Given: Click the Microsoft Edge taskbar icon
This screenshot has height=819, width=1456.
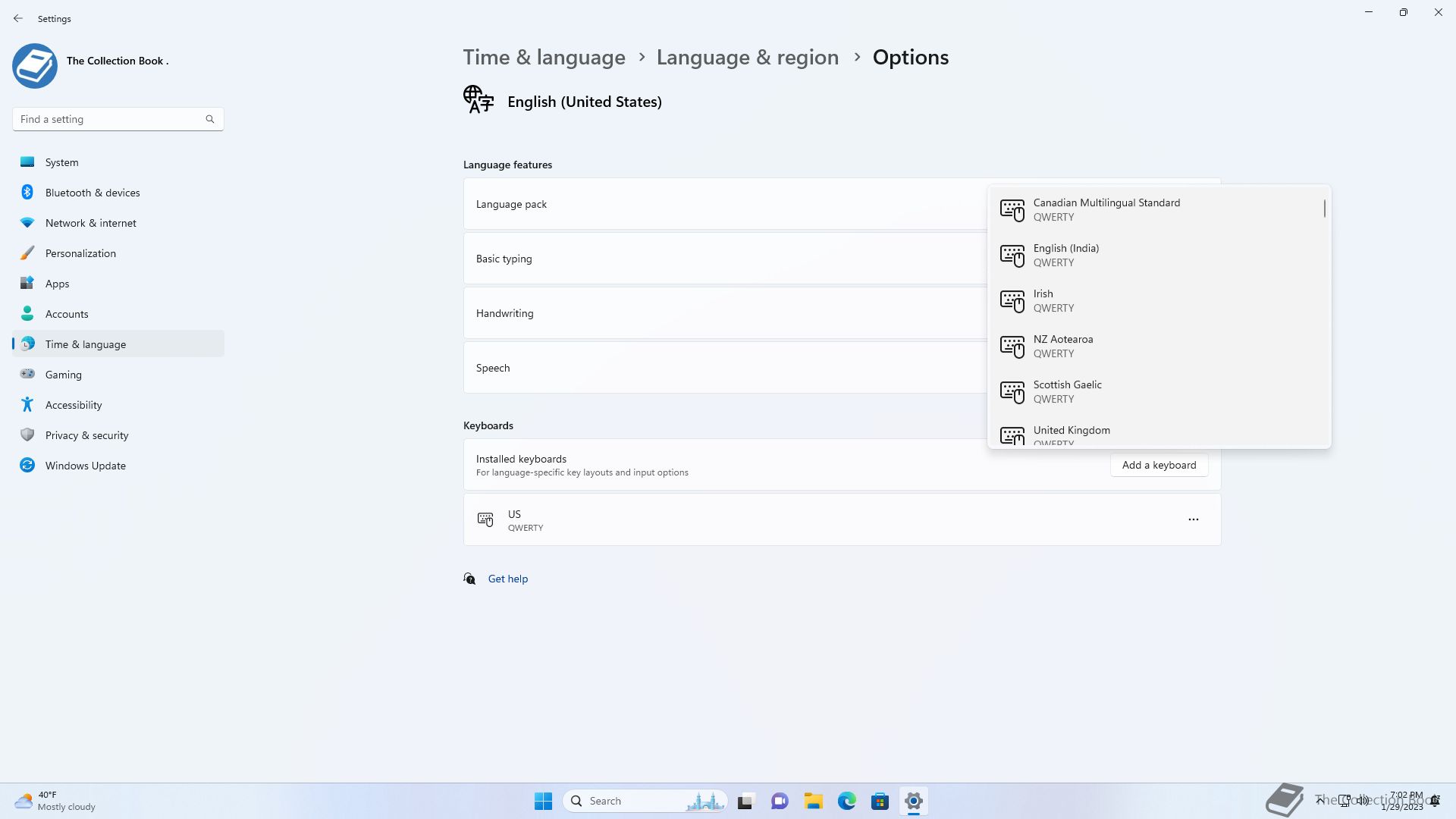Looking at the screenshot, I should coord(846,801).
